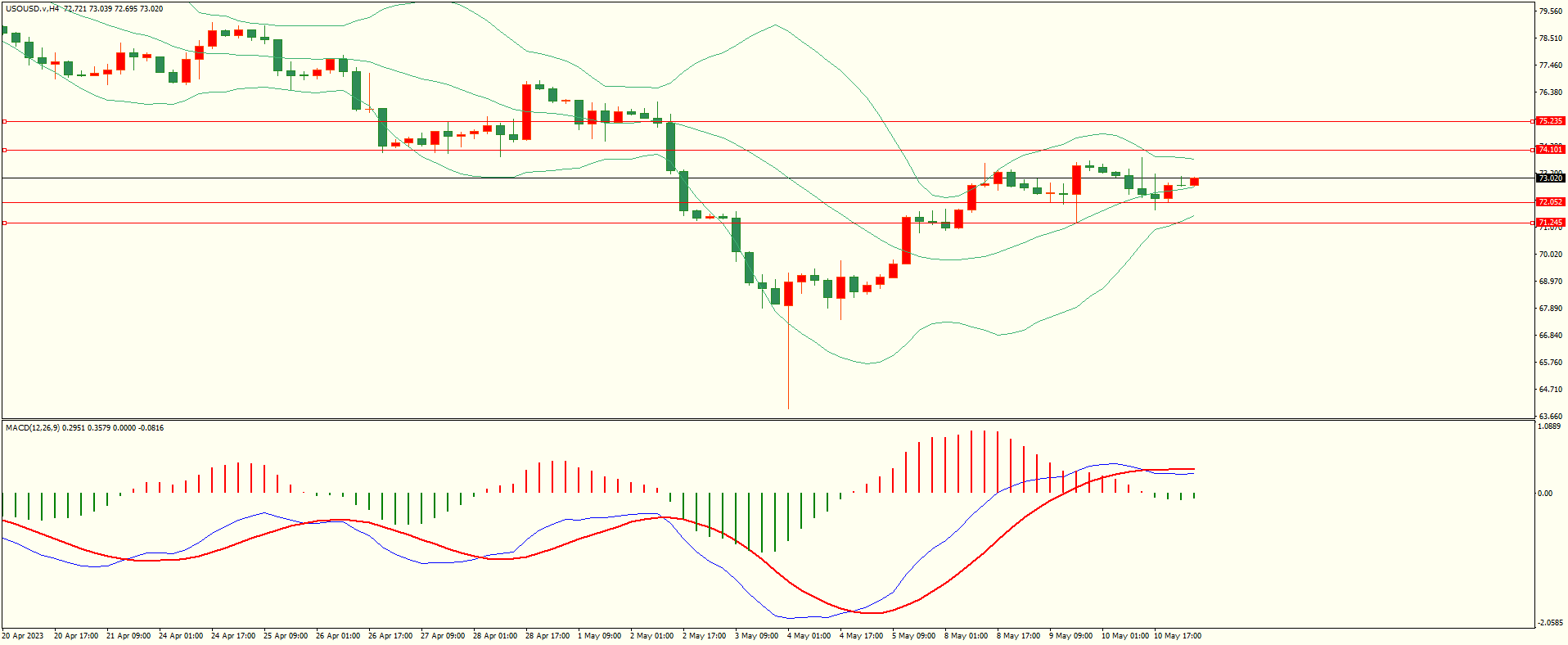Click the long lower wick of 4 May candle
Viewport: 1568px width, 645px height.
click(x=788, y=360)
